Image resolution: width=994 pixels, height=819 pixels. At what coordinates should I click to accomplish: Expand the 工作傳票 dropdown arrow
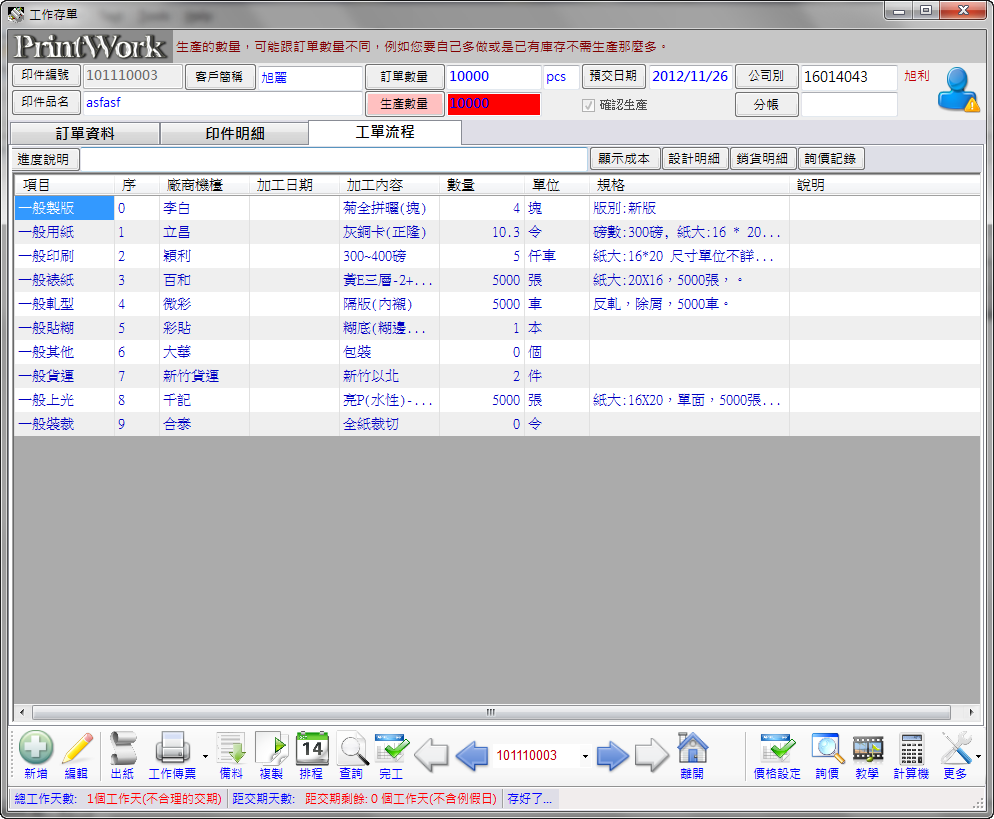[x=205, y=756]
